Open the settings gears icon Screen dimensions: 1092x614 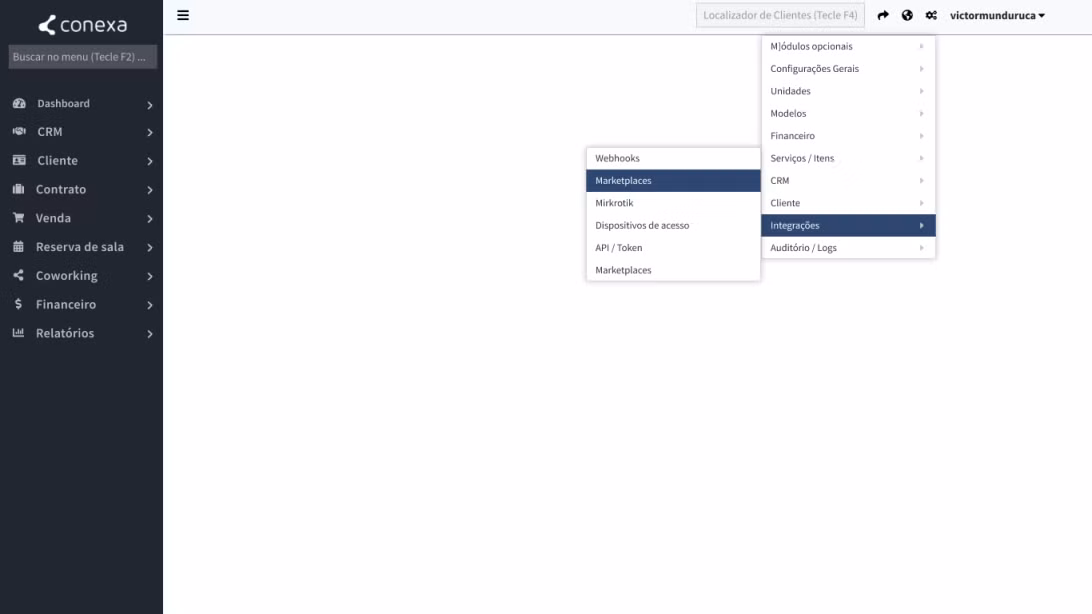pyautogui.click(x=931, y=16)
